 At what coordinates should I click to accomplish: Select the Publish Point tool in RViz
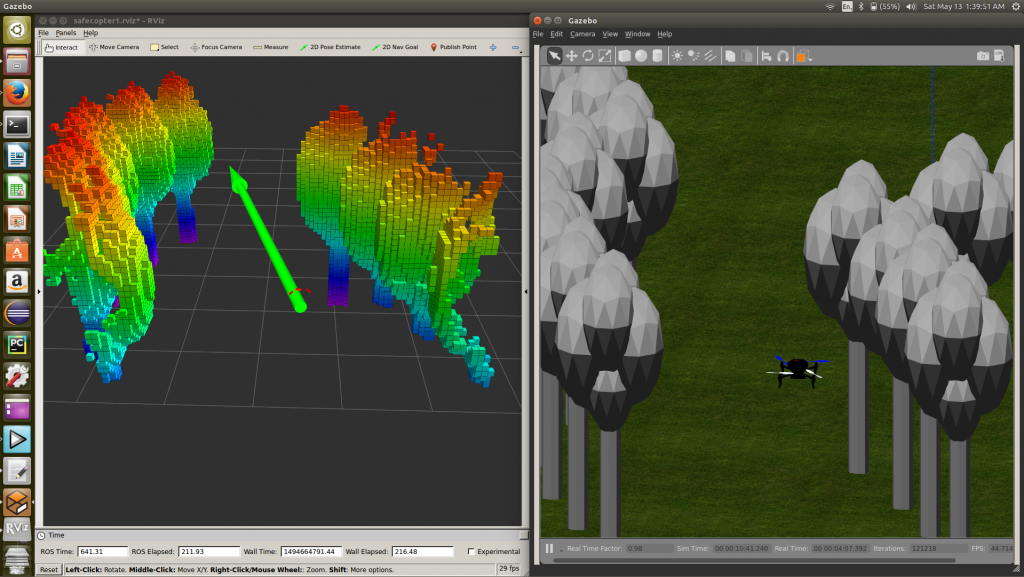pos(454,46)
